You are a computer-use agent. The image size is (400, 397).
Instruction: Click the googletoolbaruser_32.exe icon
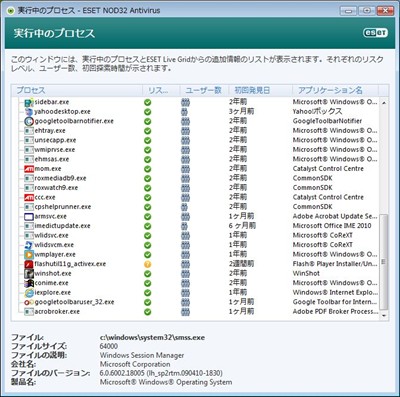point(29,302)
